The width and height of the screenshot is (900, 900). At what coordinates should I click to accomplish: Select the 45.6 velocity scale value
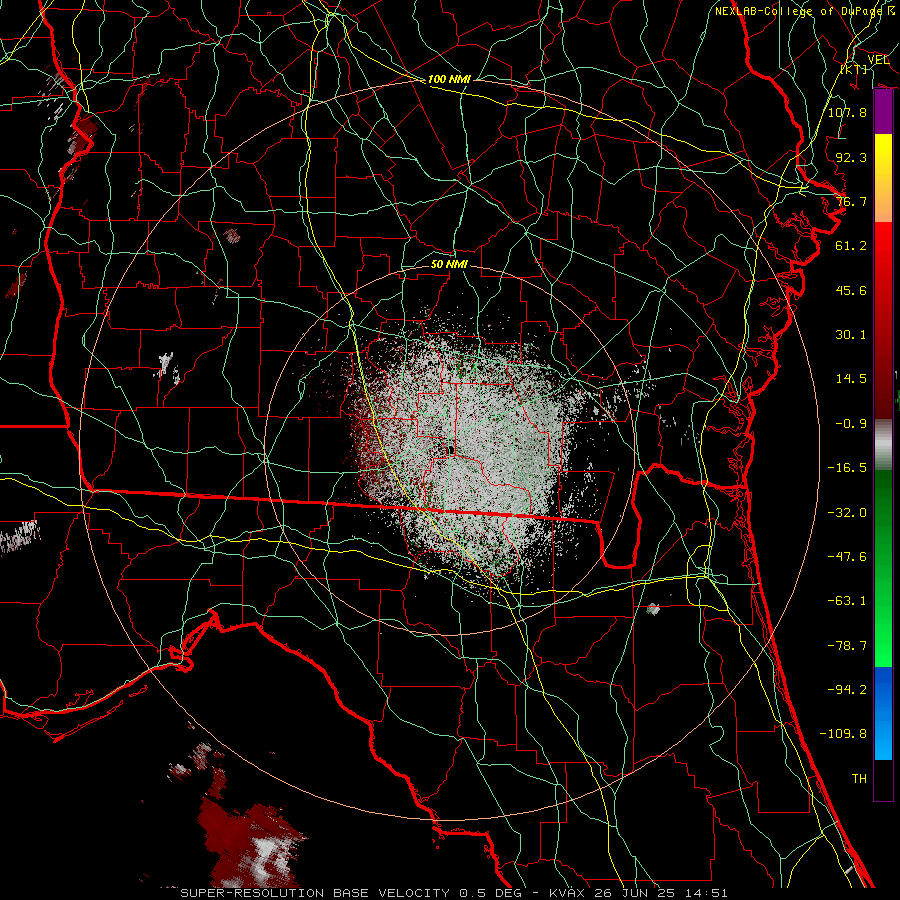pos(851,290)
